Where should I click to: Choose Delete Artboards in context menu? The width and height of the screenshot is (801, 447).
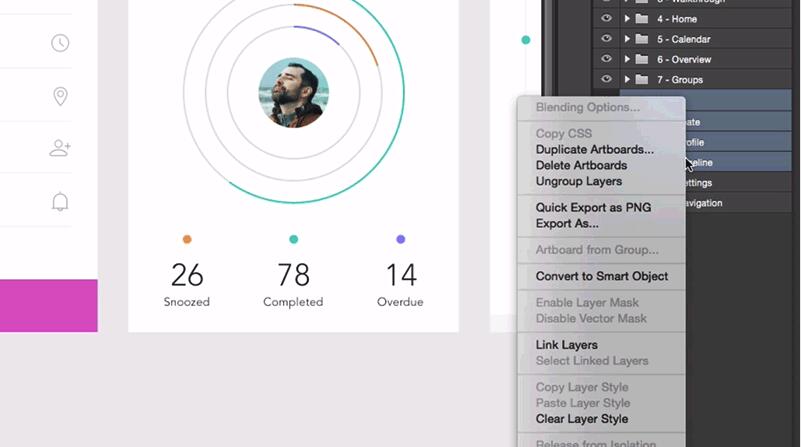click(581, 166)
